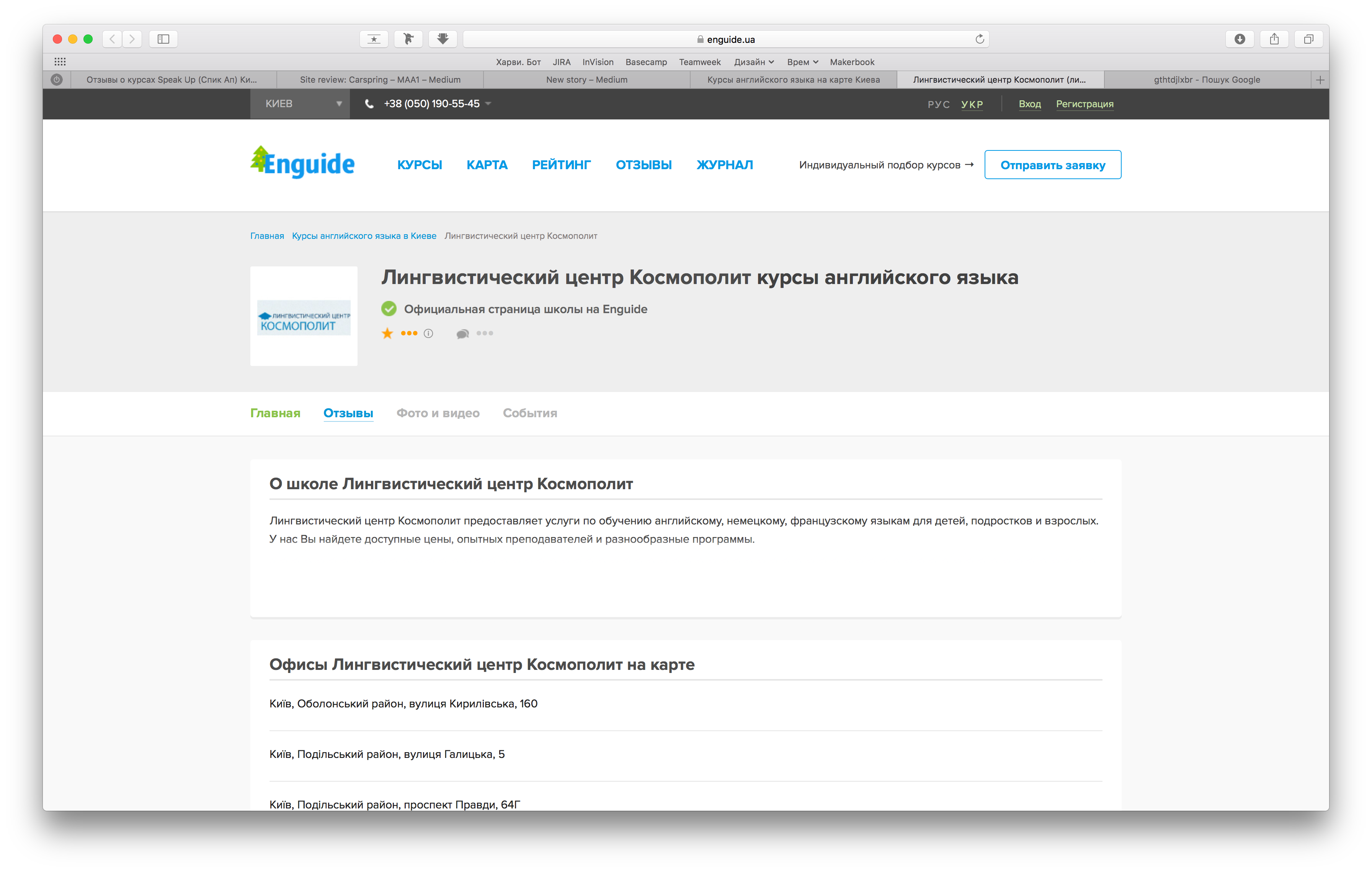Switch to Пошук Google tab
1372x872 pixels.
click(1207, 80)
